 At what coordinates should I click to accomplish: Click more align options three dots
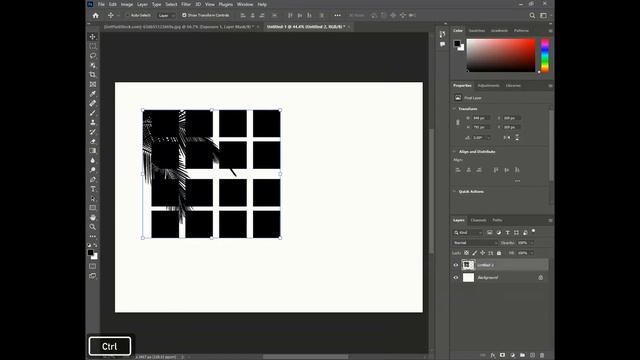click(517, 181)
